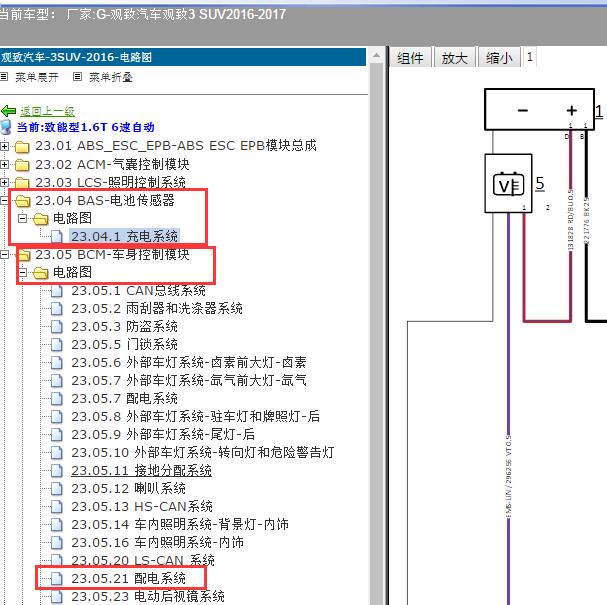
Task: Click the 菜单折叠 list icon
Action: point(77,77)
